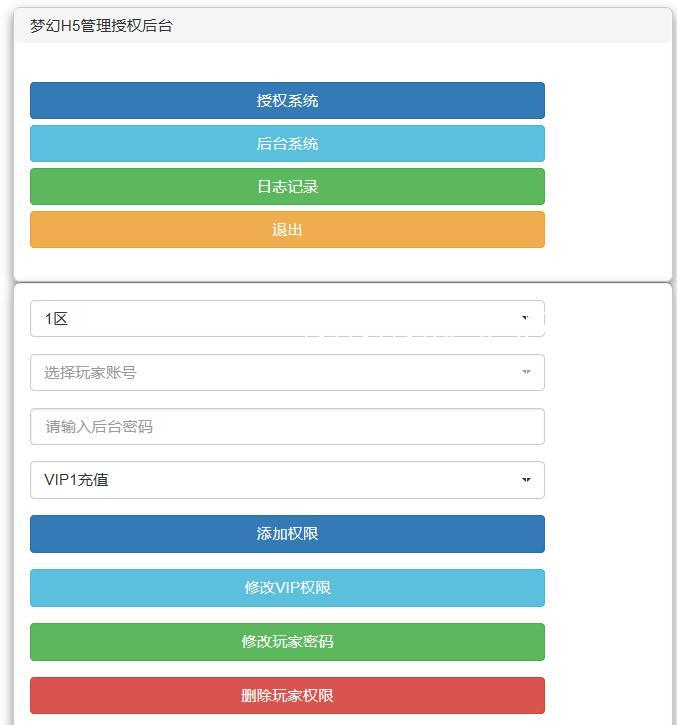View the 日志记录 log records

(x=287, y=187)
